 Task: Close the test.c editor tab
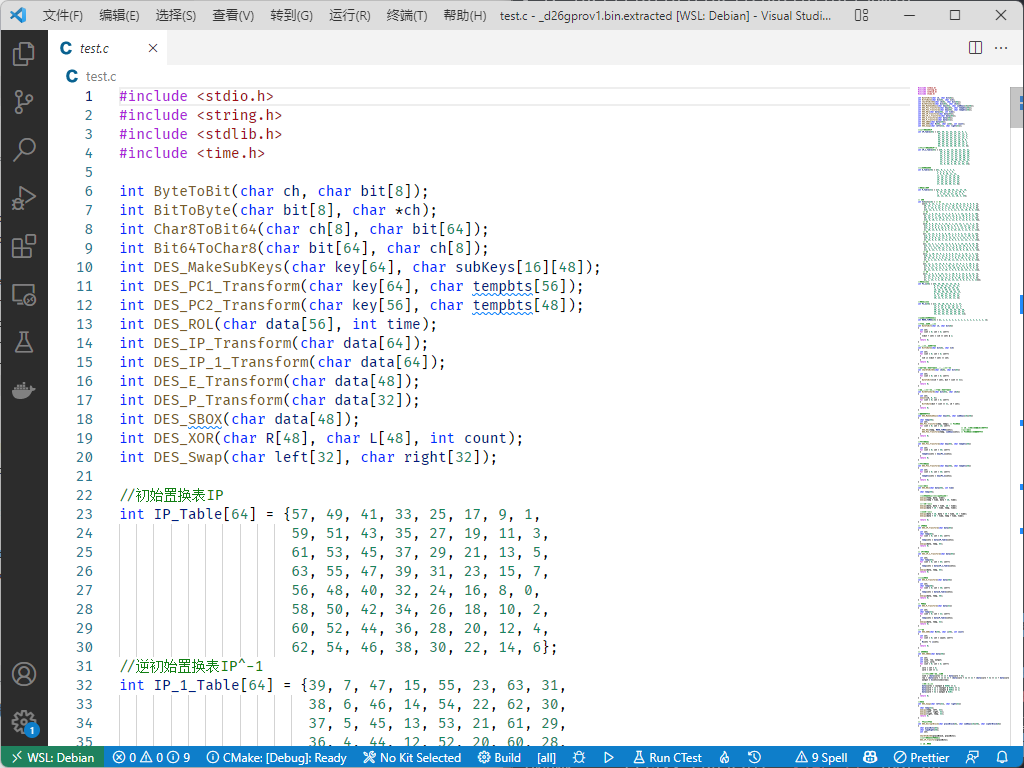point(153,48)
